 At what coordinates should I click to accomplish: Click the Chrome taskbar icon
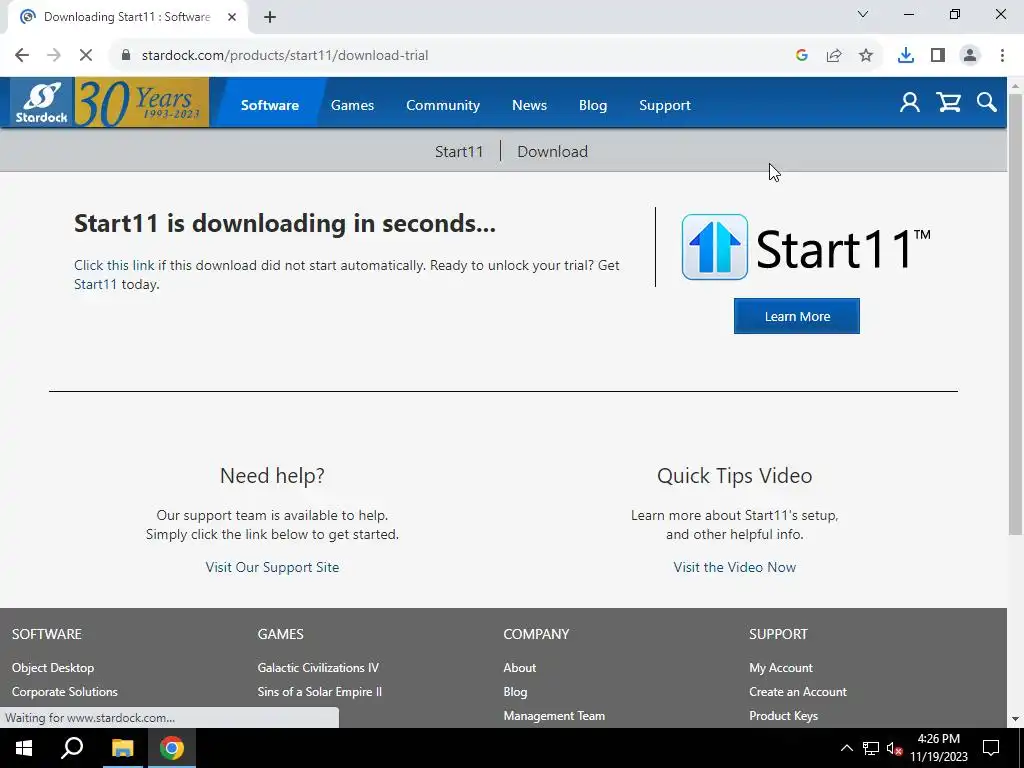[172, 748]
